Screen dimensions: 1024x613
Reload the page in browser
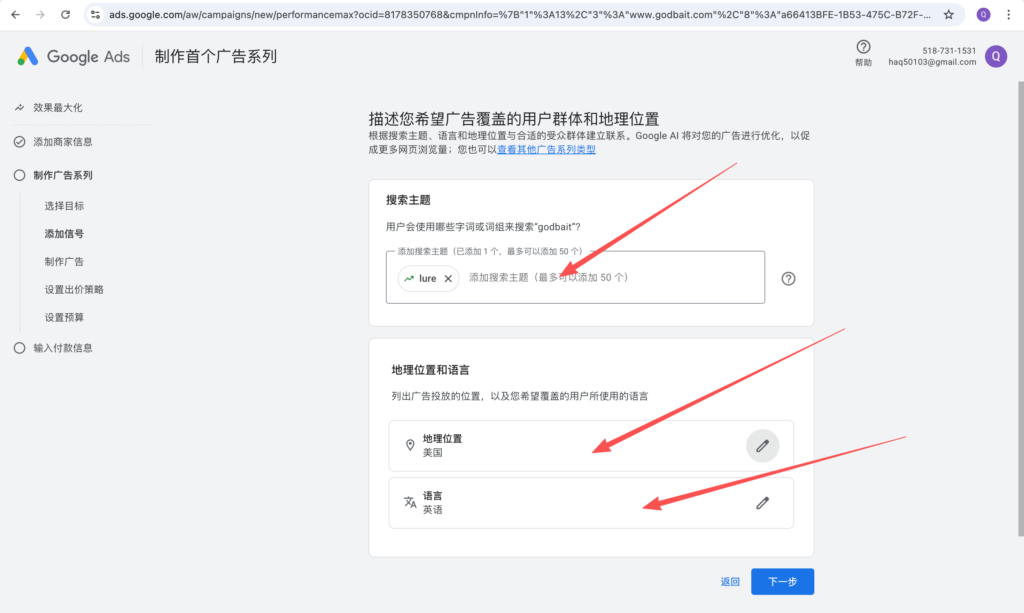(x=65, y=15)
